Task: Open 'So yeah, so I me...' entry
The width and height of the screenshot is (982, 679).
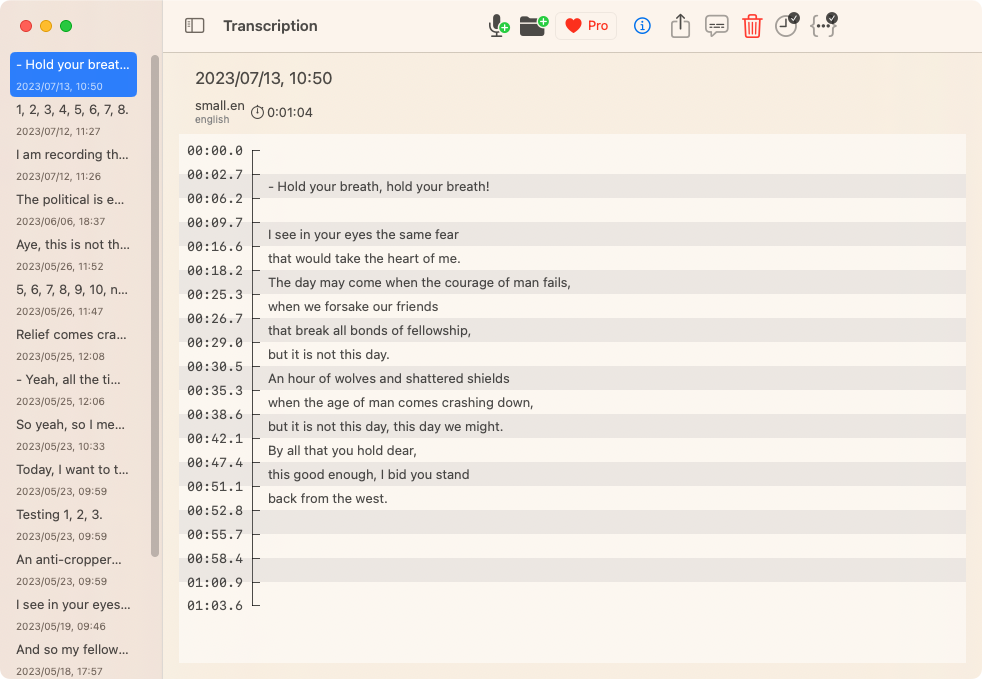Action: coord(73,435)
